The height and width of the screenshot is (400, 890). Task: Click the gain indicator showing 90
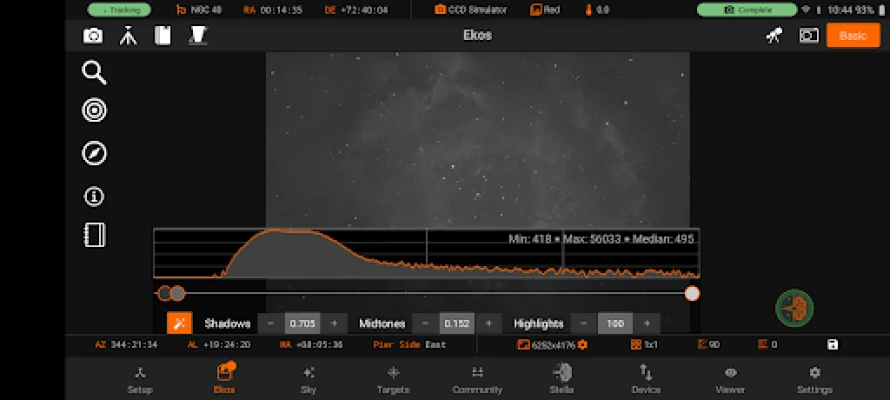(x=708, y=344)
